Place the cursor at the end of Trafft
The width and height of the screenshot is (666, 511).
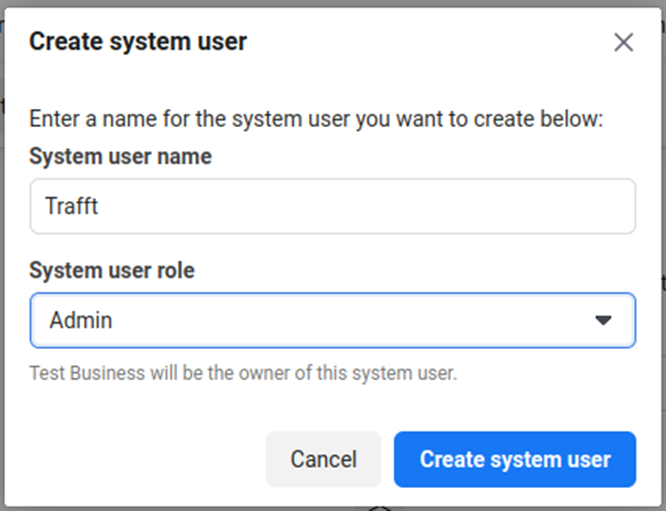(100, 206)
